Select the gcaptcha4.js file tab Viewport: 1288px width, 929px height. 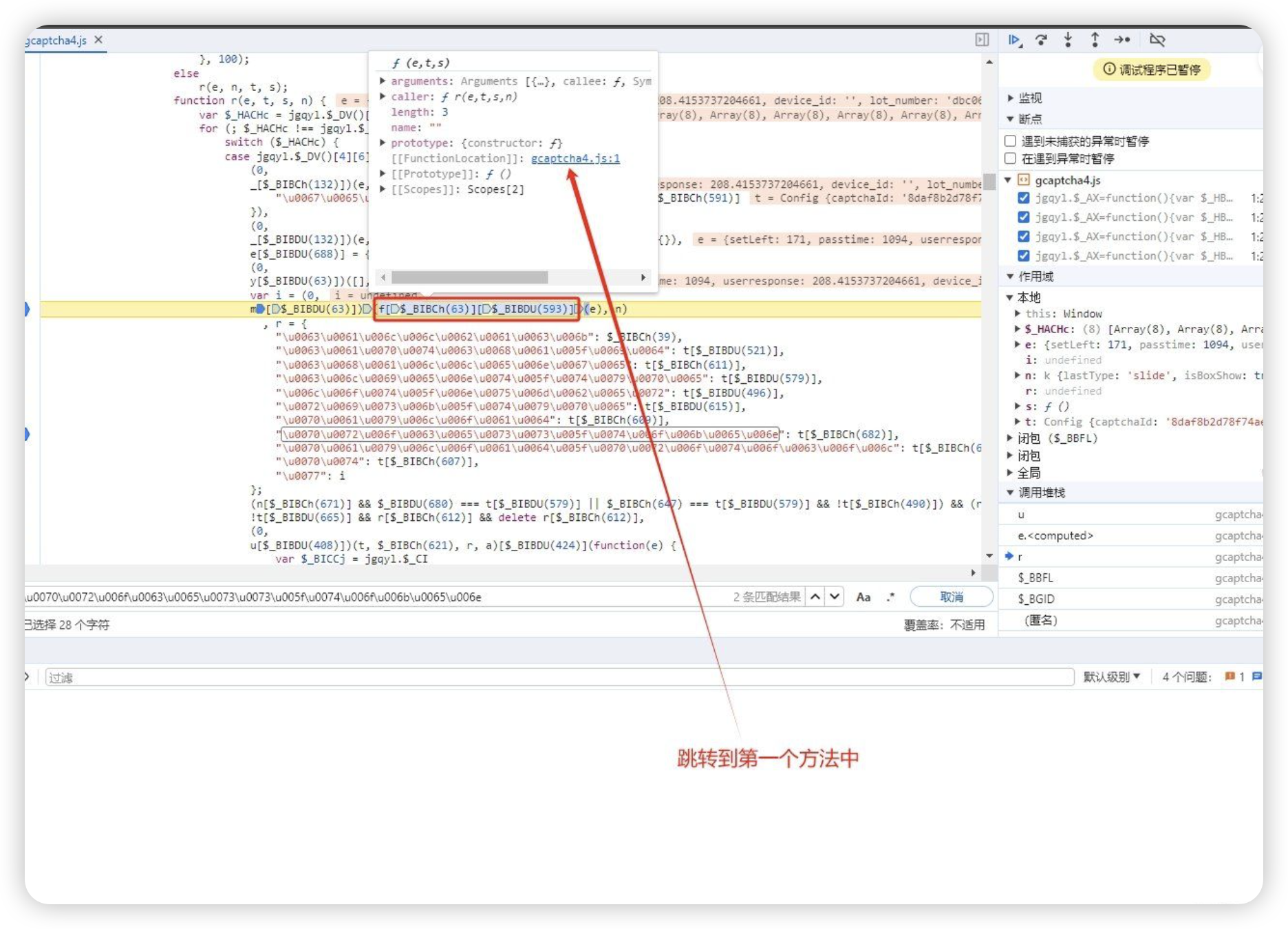[56, 40]
